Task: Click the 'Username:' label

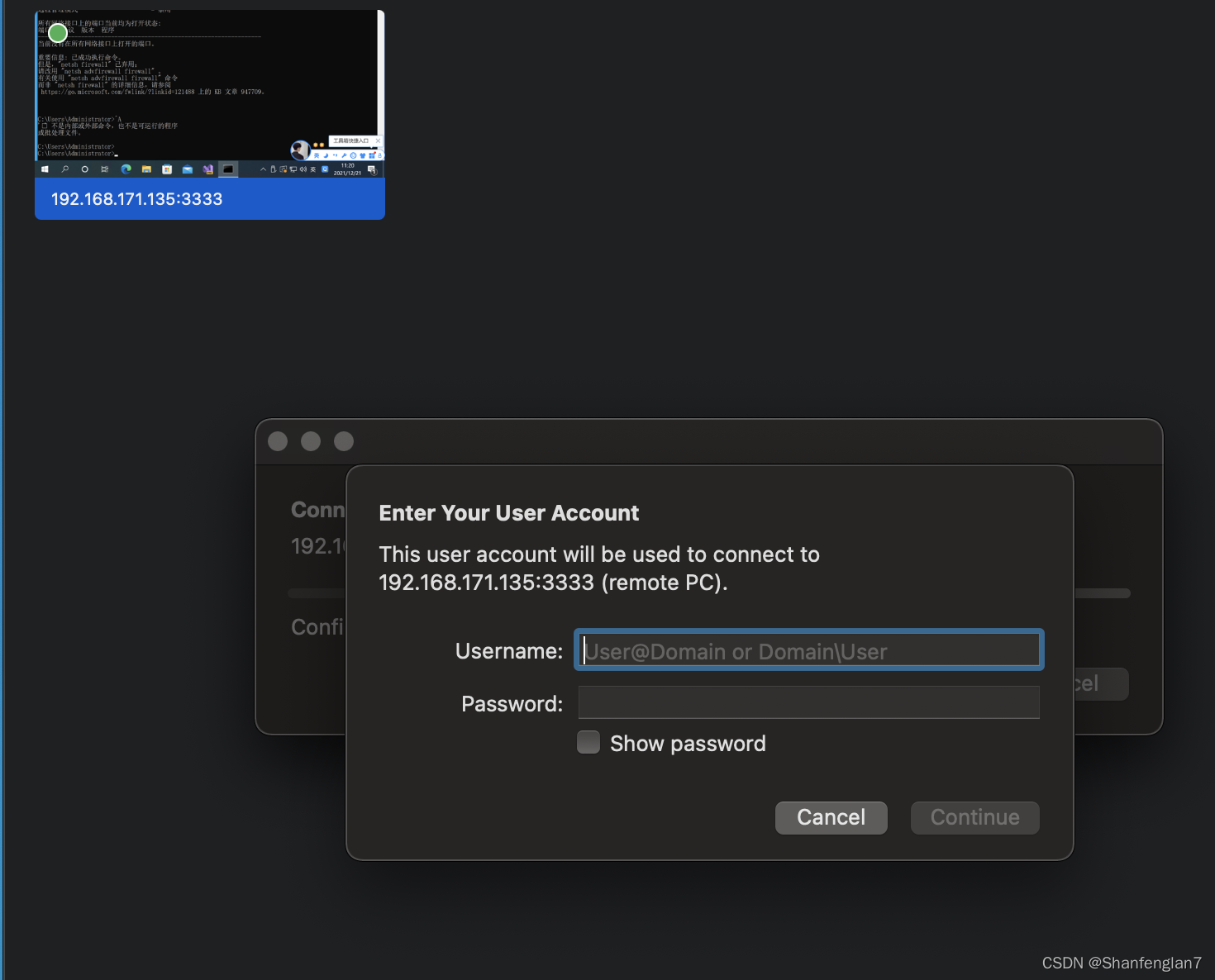Action: pyautogui.click(x=509, y=651)
